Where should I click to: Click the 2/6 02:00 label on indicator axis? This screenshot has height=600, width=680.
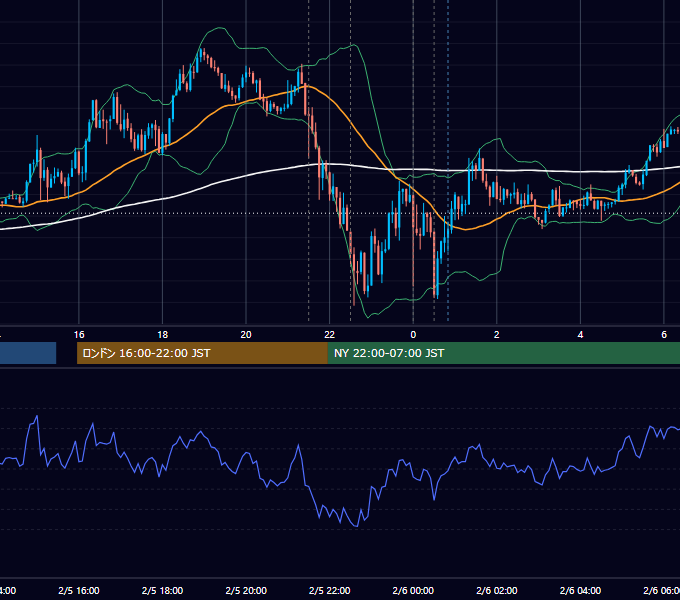tap(497, 591)
